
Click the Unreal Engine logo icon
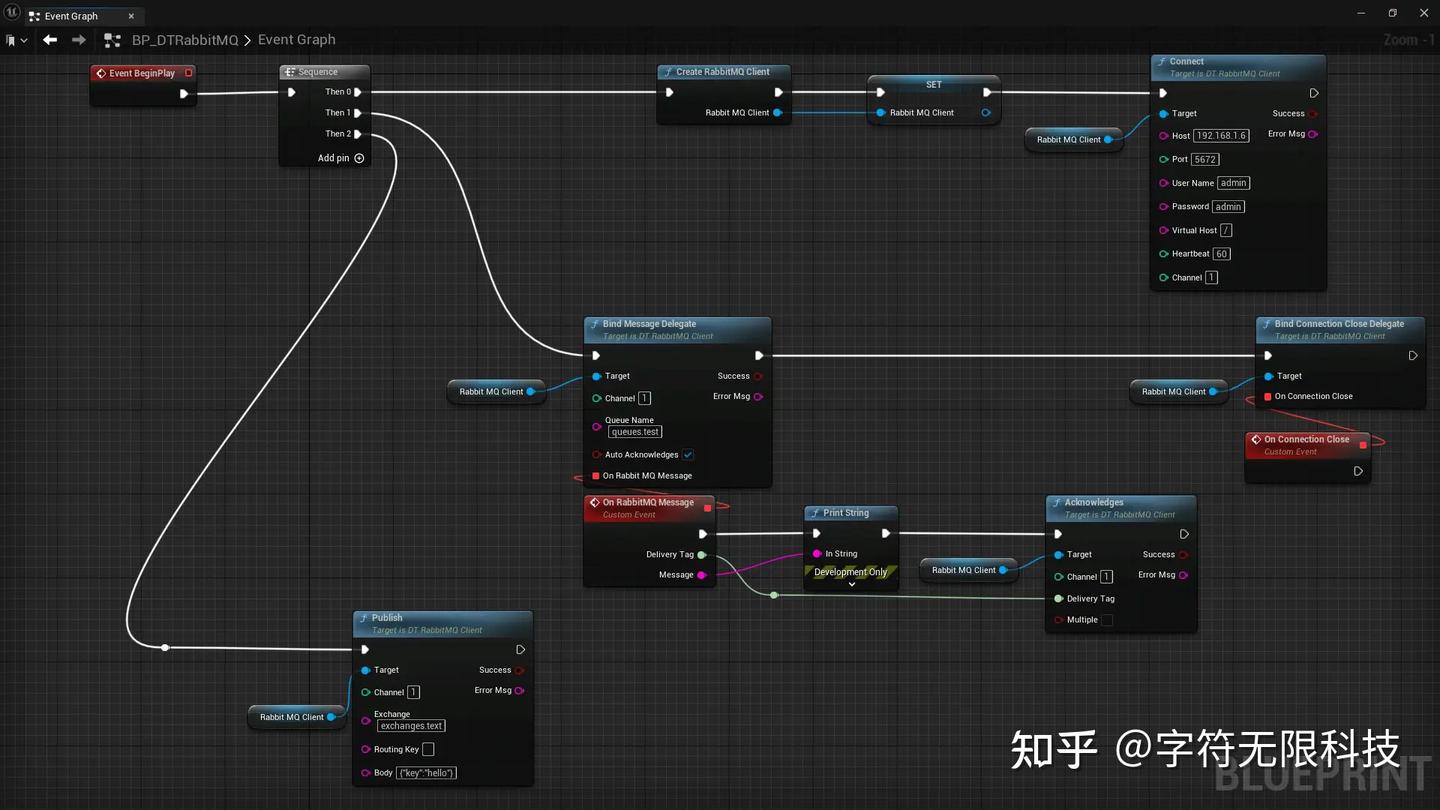click(x=13, y=13)
